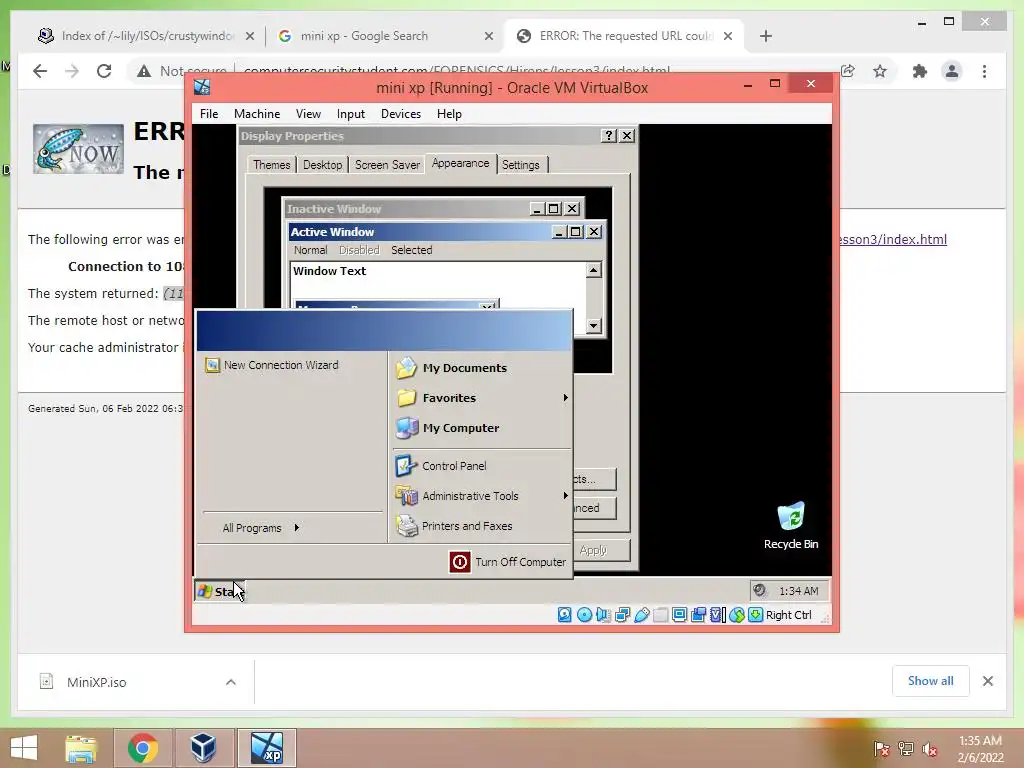1024x768 pixels.
Task: Click the network adapter icon in VirtualBox status bar
Action: 622,615
